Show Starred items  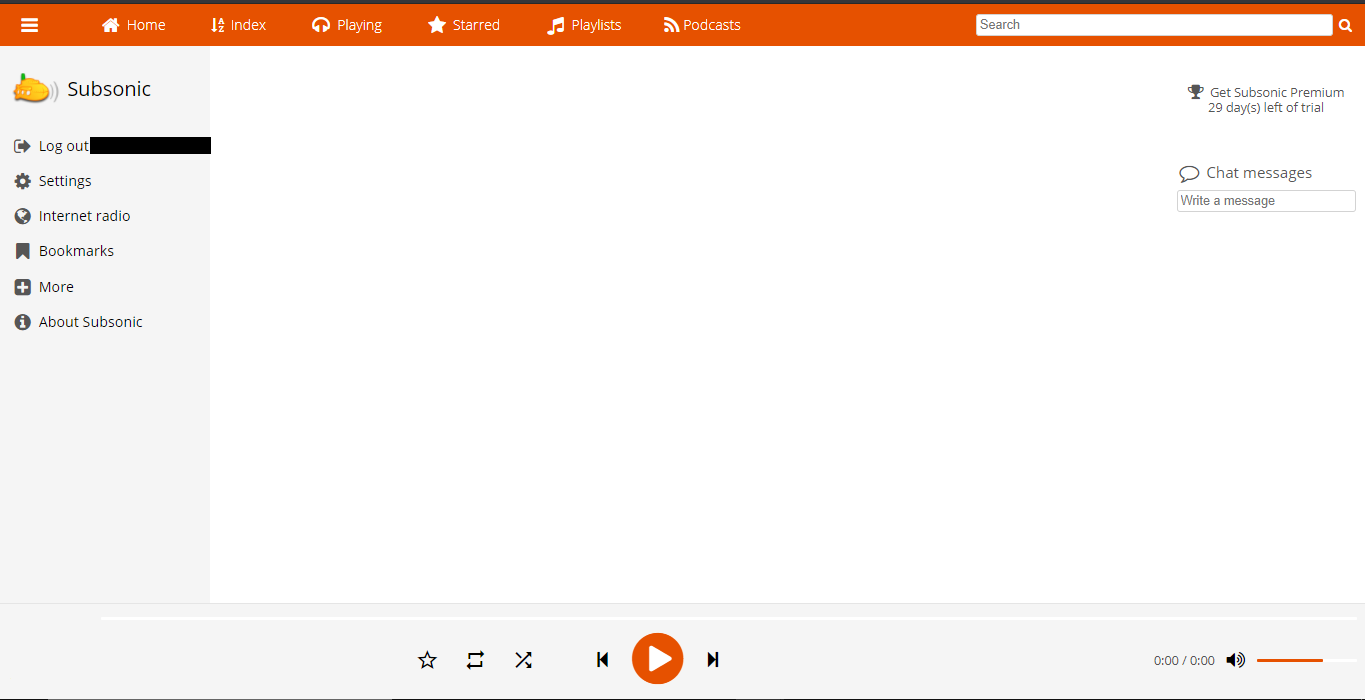(464, 25)
